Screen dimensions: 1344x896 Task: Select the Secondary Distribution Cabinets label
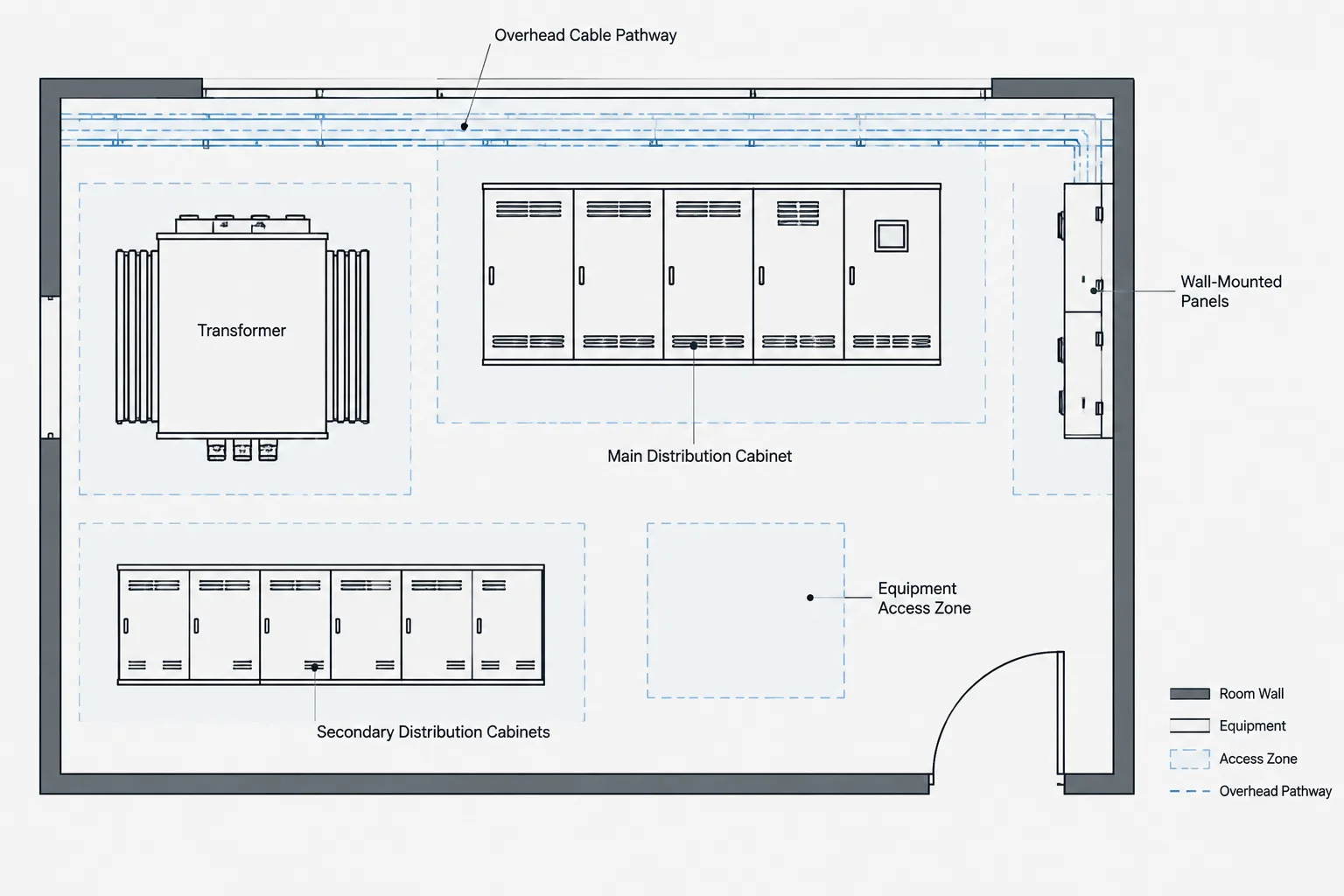click(433, 732)
